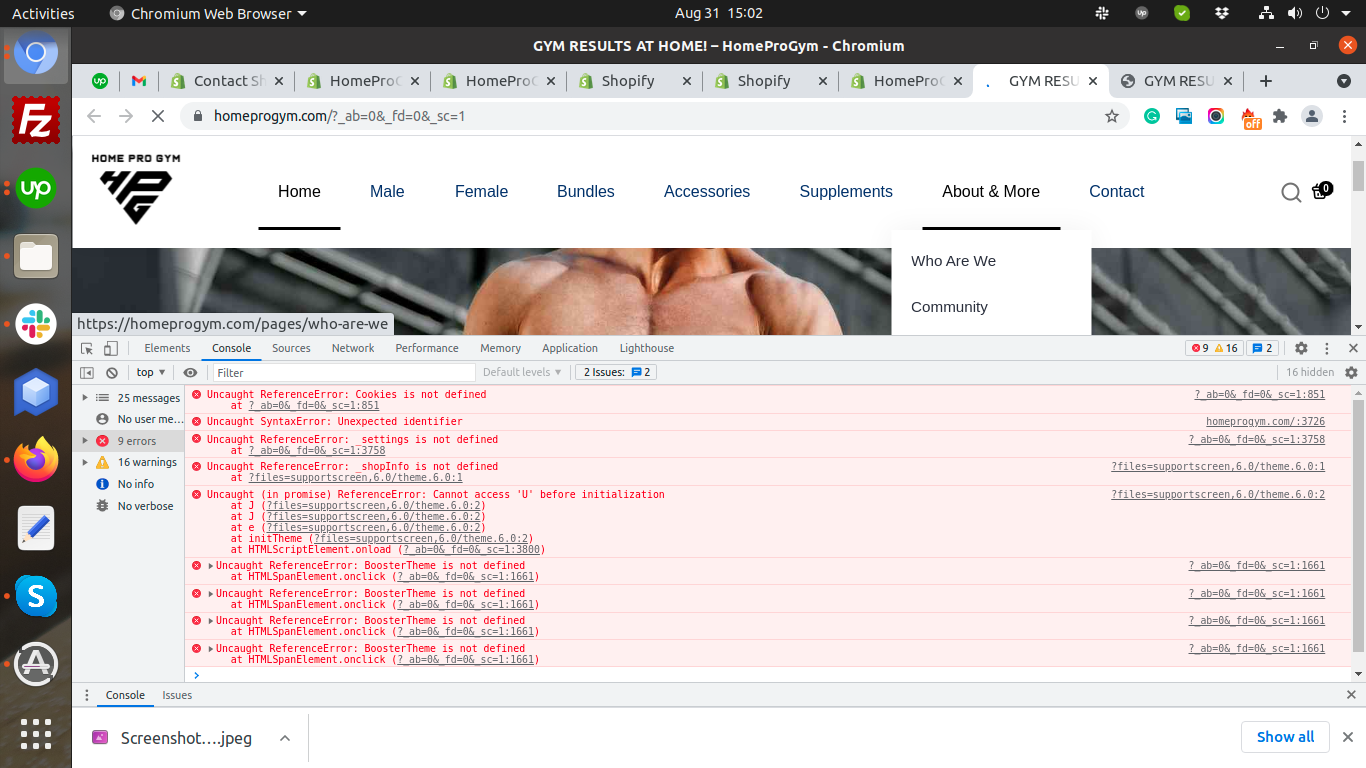Open the tab search dropdown arrow
The image size is (1366, 768).
pyautogui.click(x=1344, y=81)
